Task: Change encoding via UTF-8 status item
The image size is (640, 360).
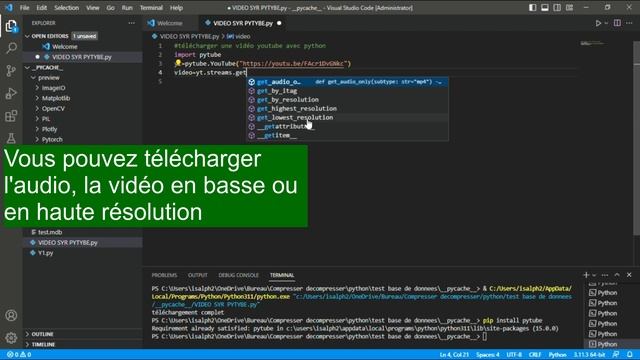Action: [514, 355]
